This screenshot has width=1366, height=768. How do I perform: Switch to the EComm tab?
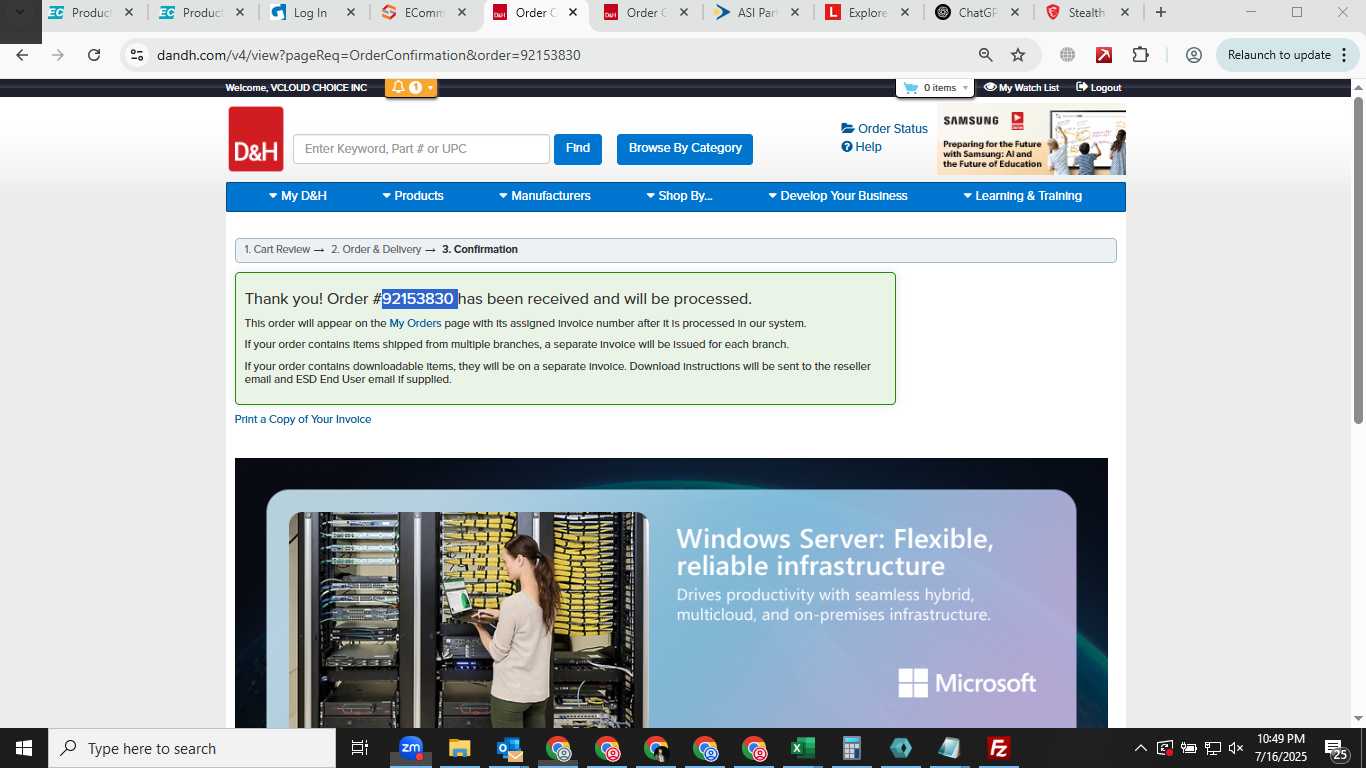[x=425, y=13]
